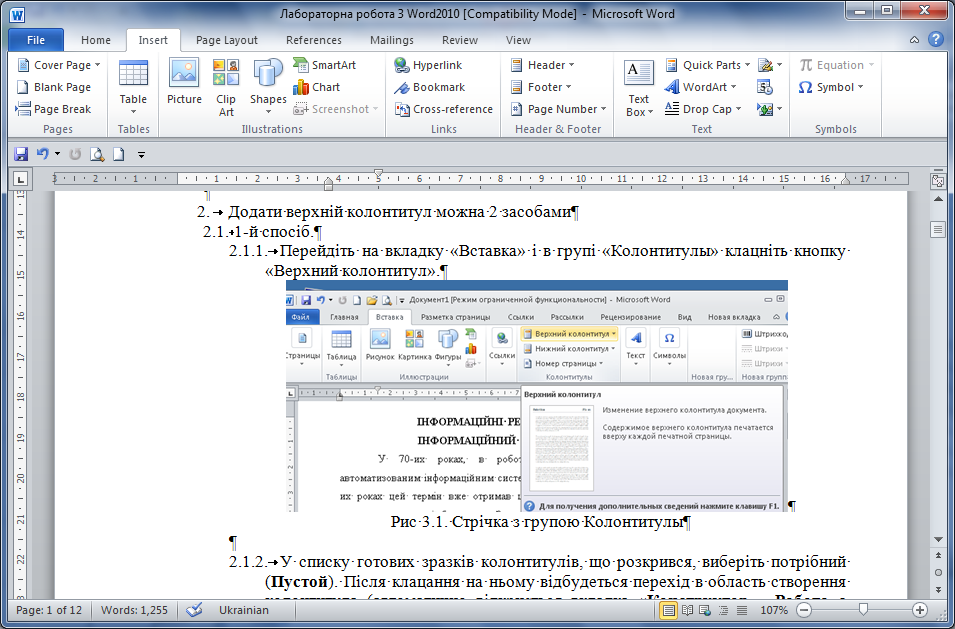Switch to the Mailings tab

(x=392, y=40)
